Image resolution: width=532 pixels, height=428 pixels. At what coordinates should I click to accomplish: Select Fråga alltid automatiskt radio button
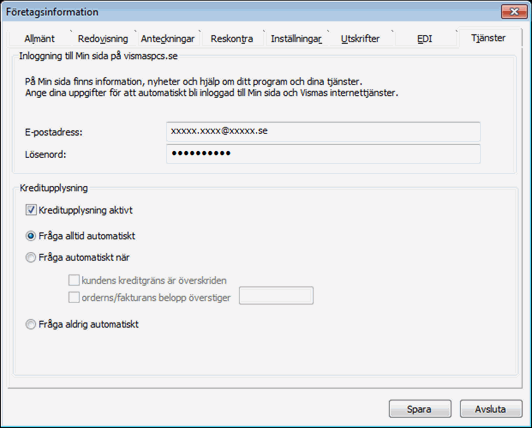(31, 236)
